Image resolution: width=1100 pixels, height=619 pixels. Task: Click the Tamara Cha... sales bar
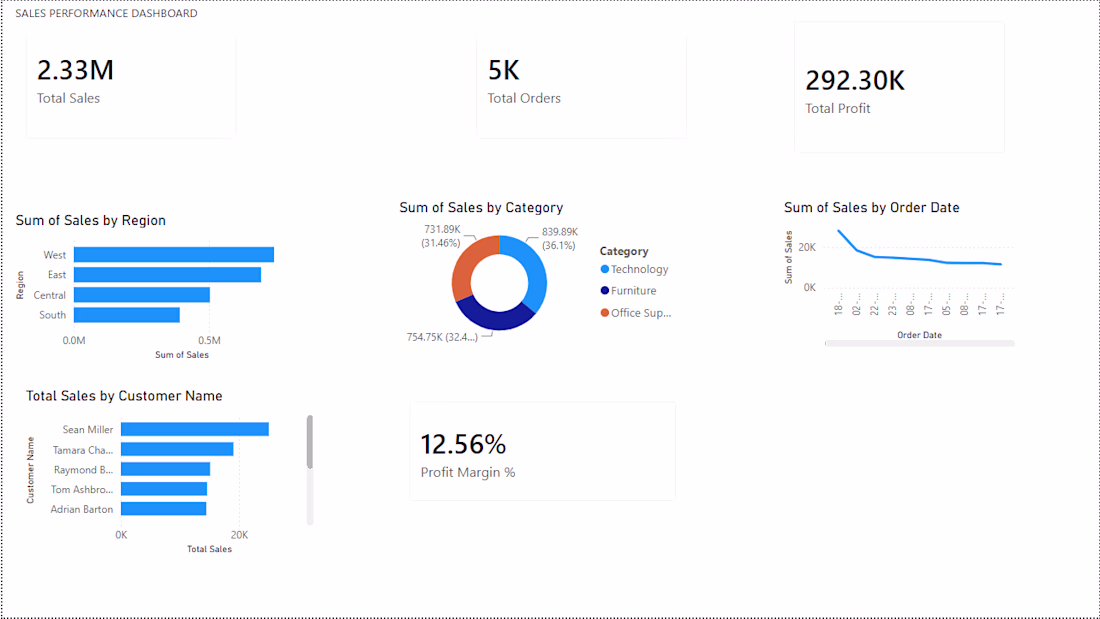[x=177, y=449]
